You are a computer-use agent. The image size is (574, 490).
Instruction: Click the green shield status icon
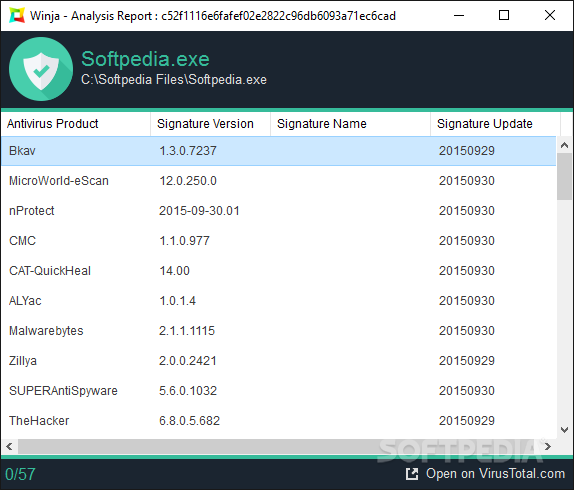point(41,69)
